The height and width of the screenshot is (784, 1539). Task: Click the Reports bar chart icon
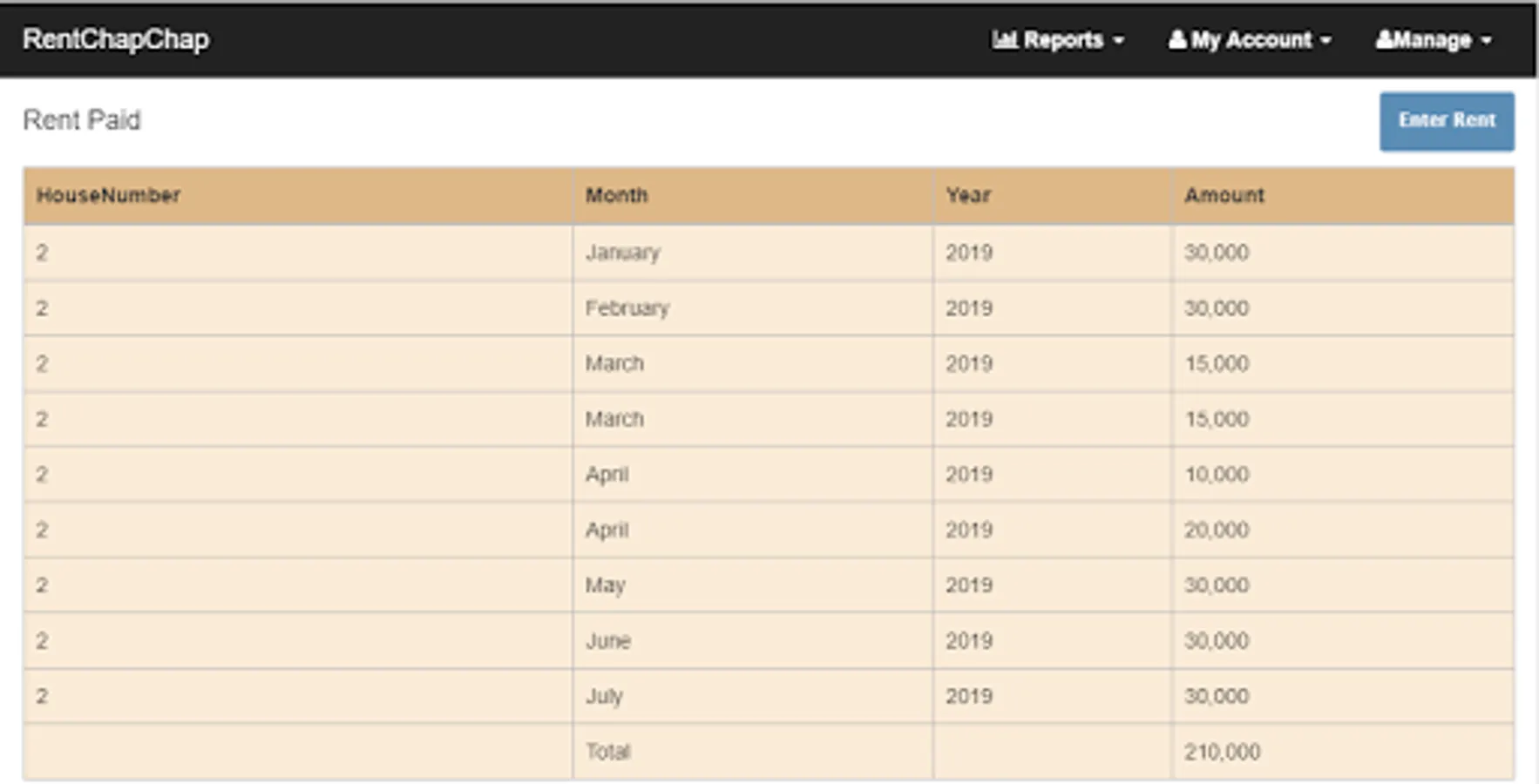(1004, 40)
